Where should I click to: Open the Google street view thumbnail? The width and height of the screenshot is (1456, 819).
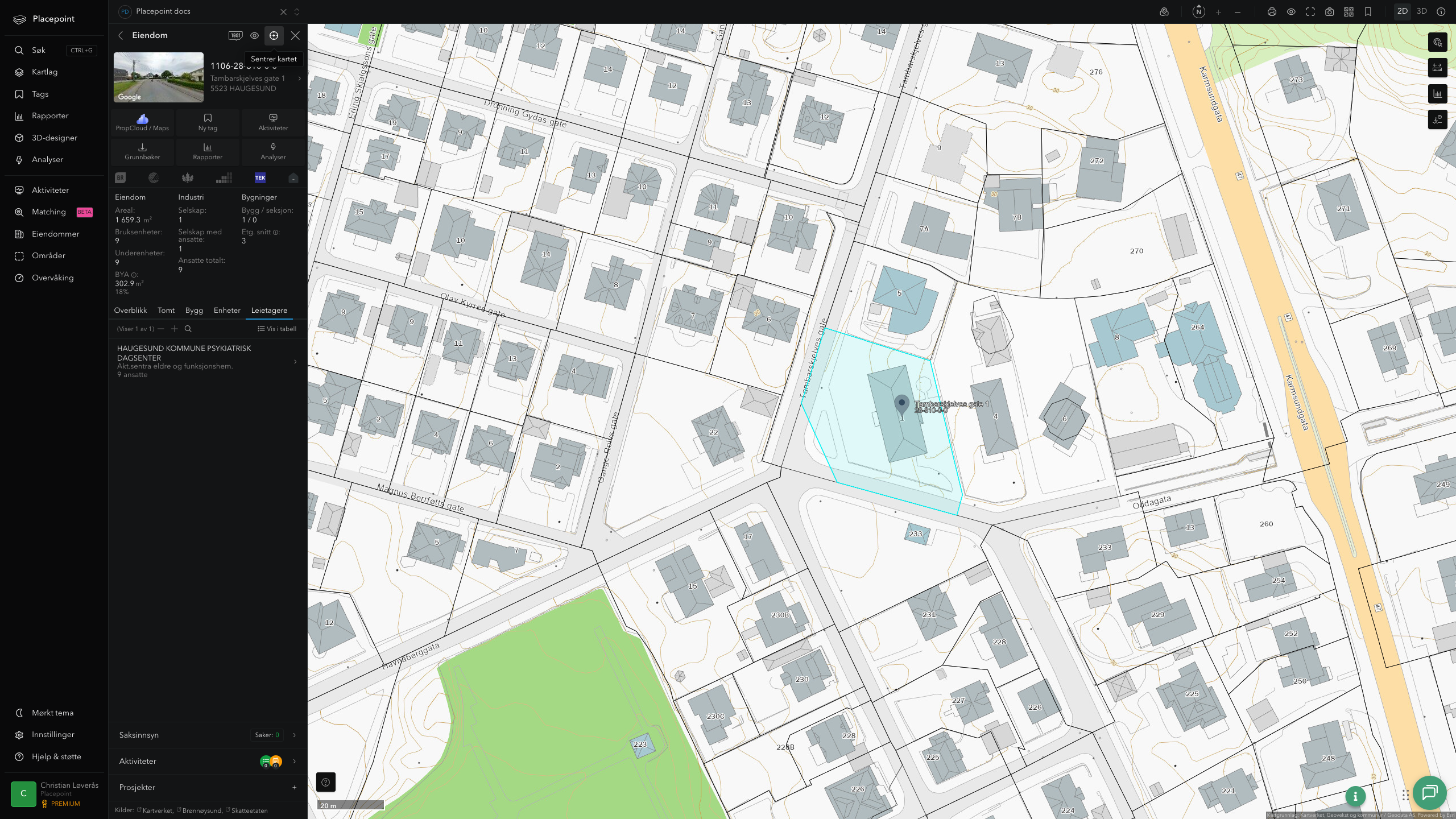(x=159, y=77)
